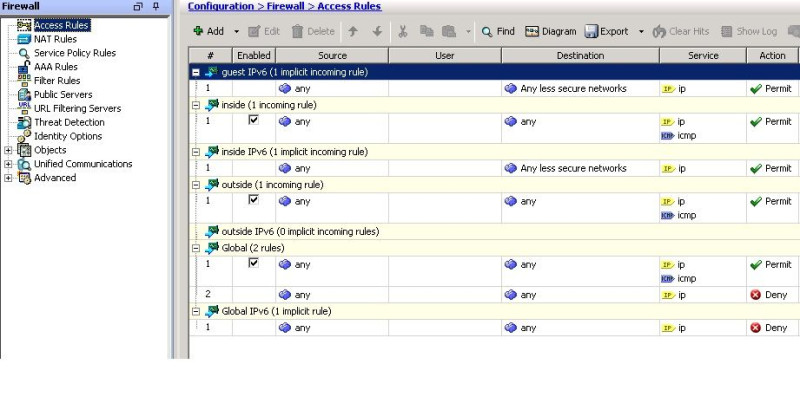
Task: Collapse the guest IPv6 rule group
Action: [x=195, y=72]
